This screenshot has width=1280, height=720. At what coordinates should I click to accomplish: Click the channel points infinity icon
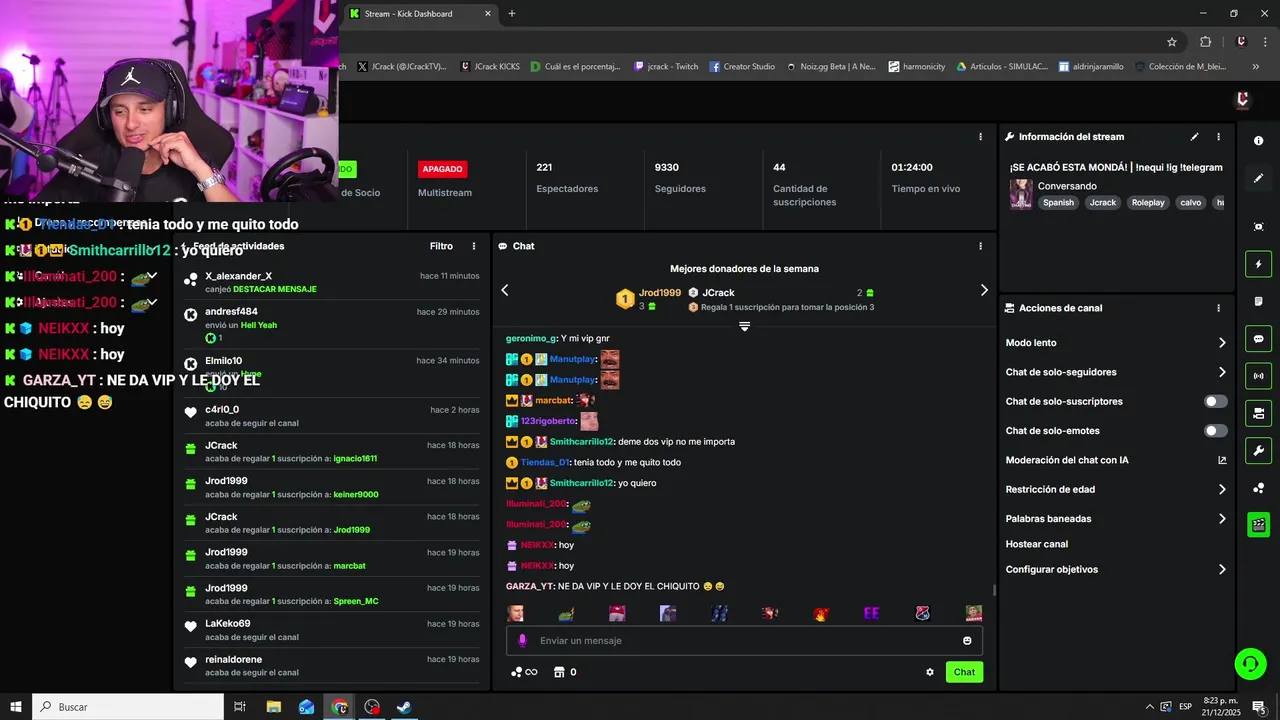tap(524, 672)
